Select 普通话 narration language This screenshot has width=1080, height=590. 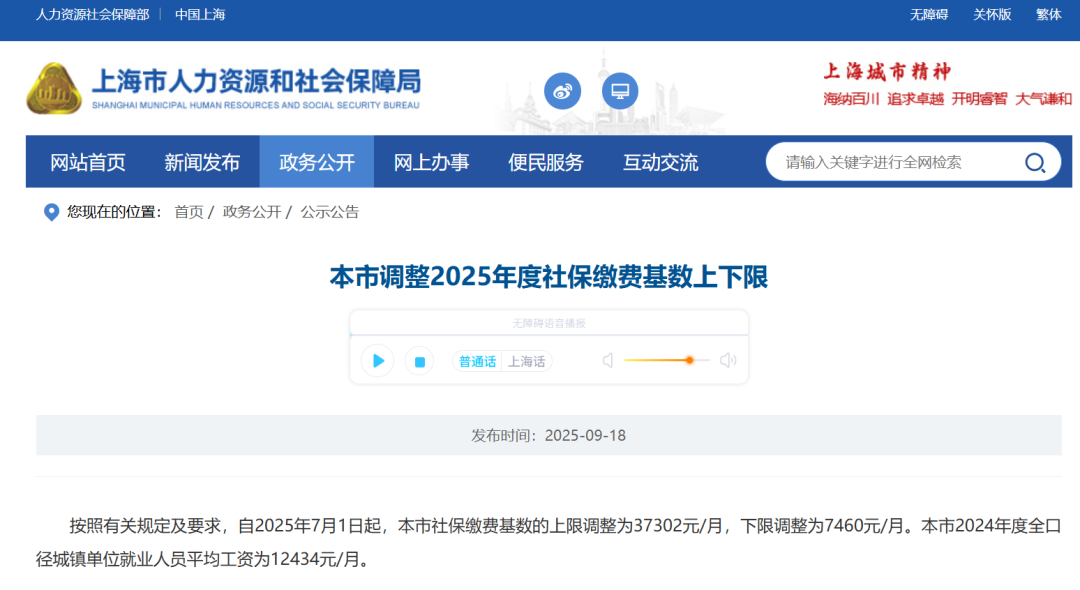[x=477, y=362]
